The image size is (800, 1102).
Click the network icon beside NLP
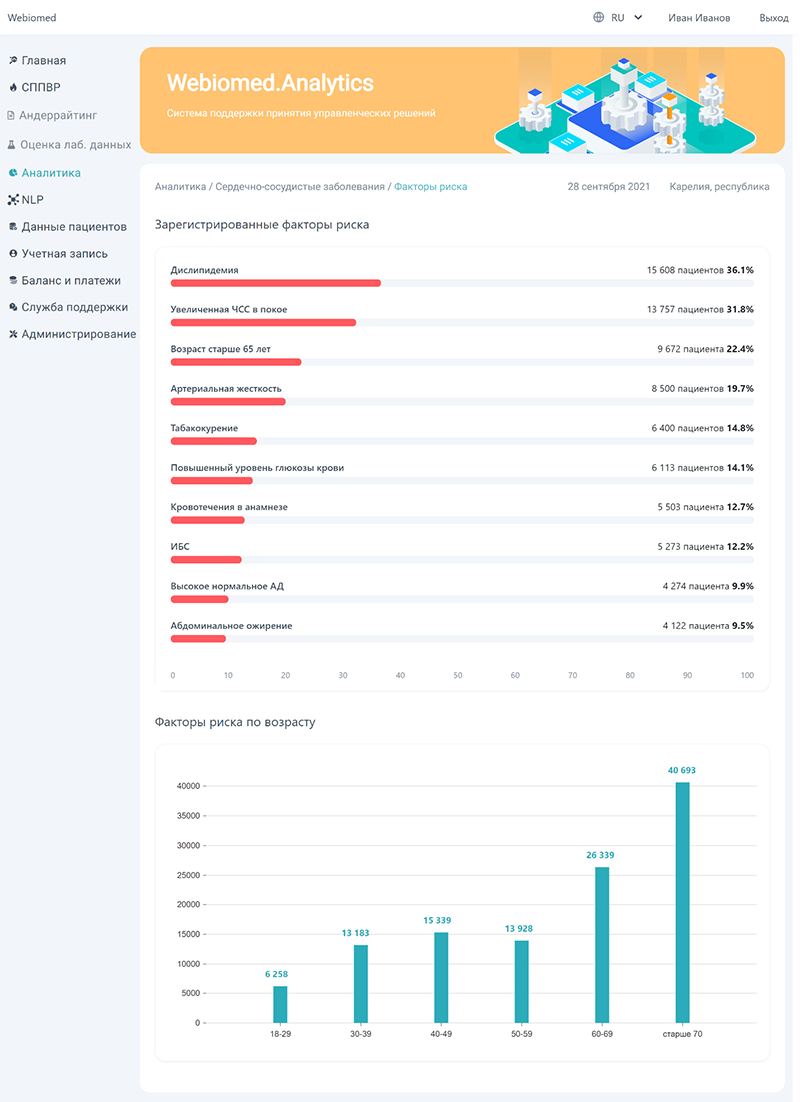coord(13,200)
